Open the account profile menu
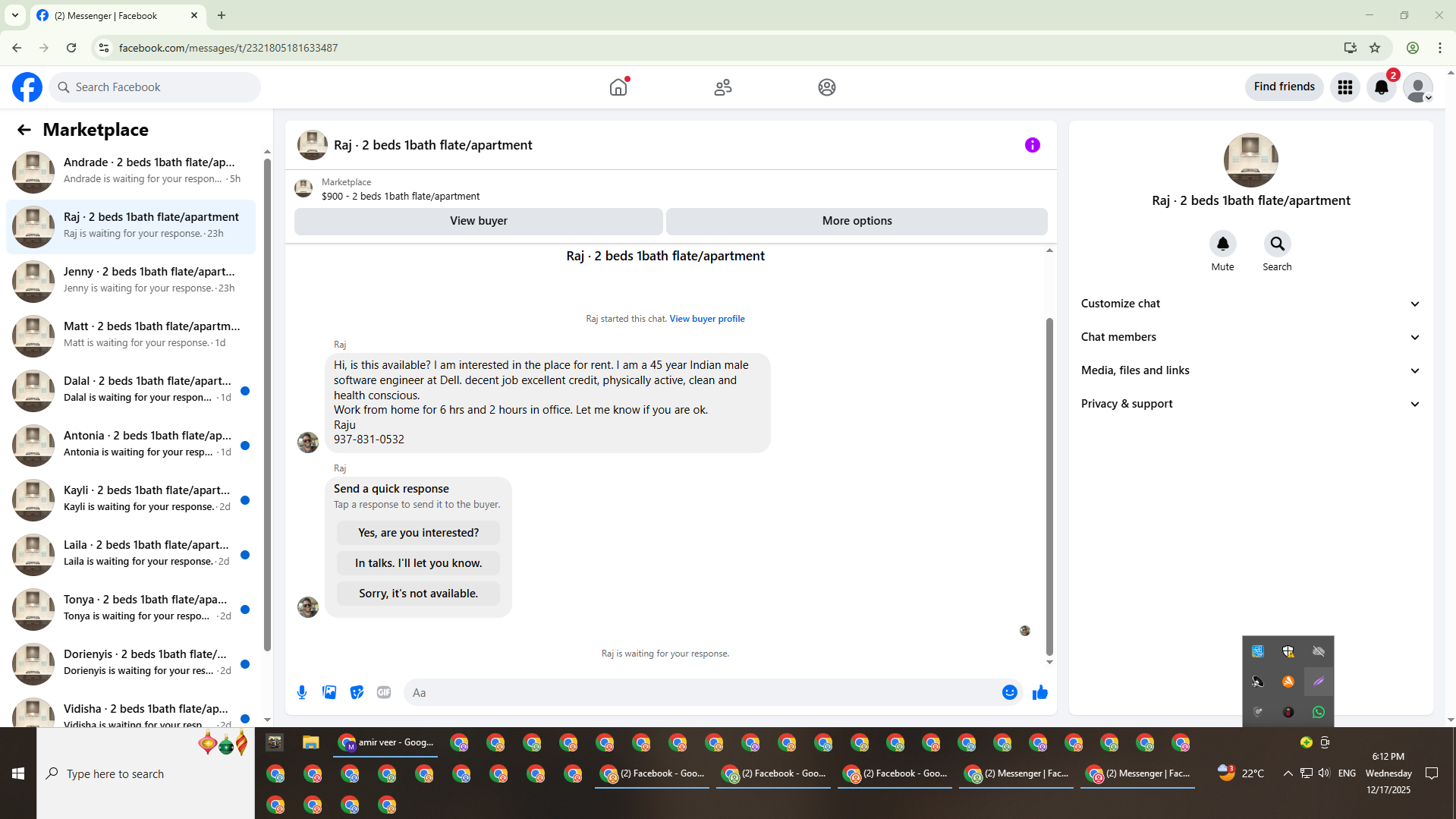 click(x=1418, y=87)
